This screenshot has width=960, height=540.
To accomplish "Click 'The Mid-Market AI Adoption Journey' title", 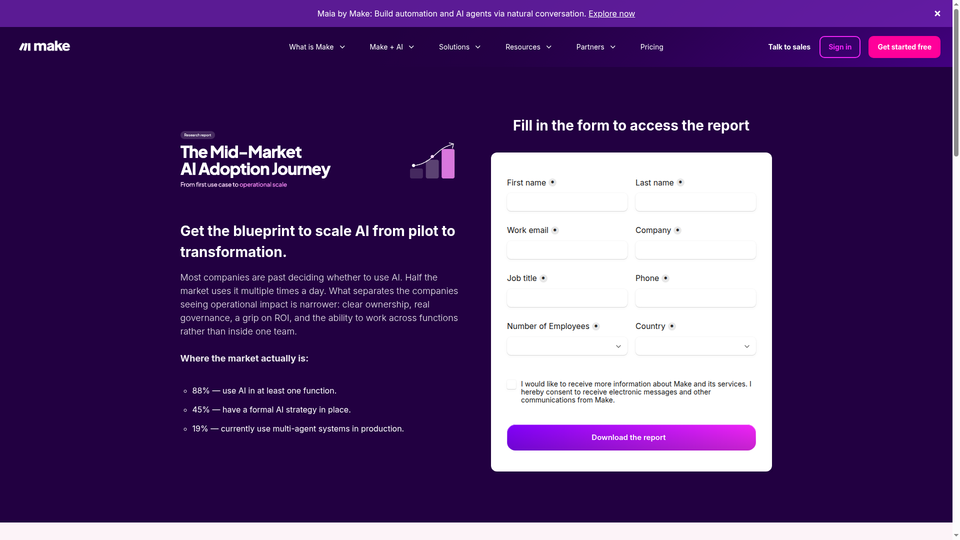I will [255, 160].
